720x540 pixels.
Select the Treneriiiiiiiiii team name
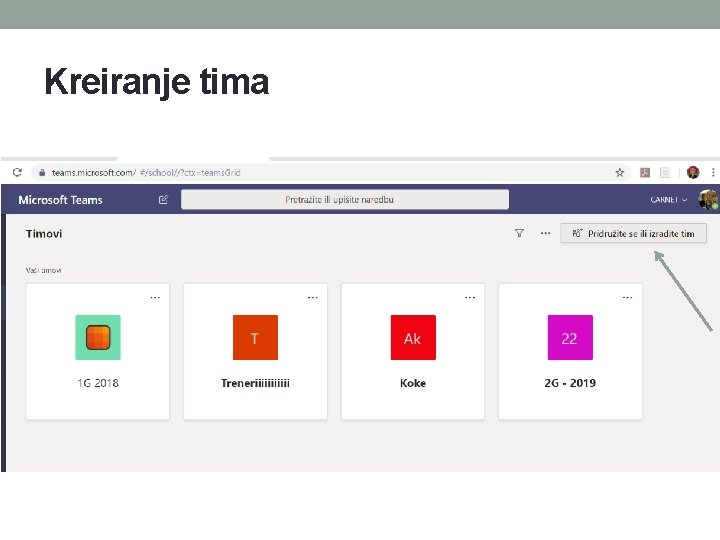tap(255, 383)
